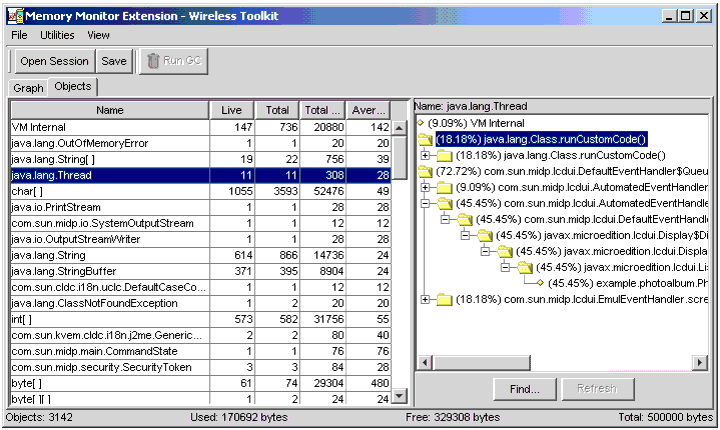The image size is (720, 430).
Task: Collapse the 45.45% javax.microedition.lcdui.Li node
Action: [x=505, y=267]
